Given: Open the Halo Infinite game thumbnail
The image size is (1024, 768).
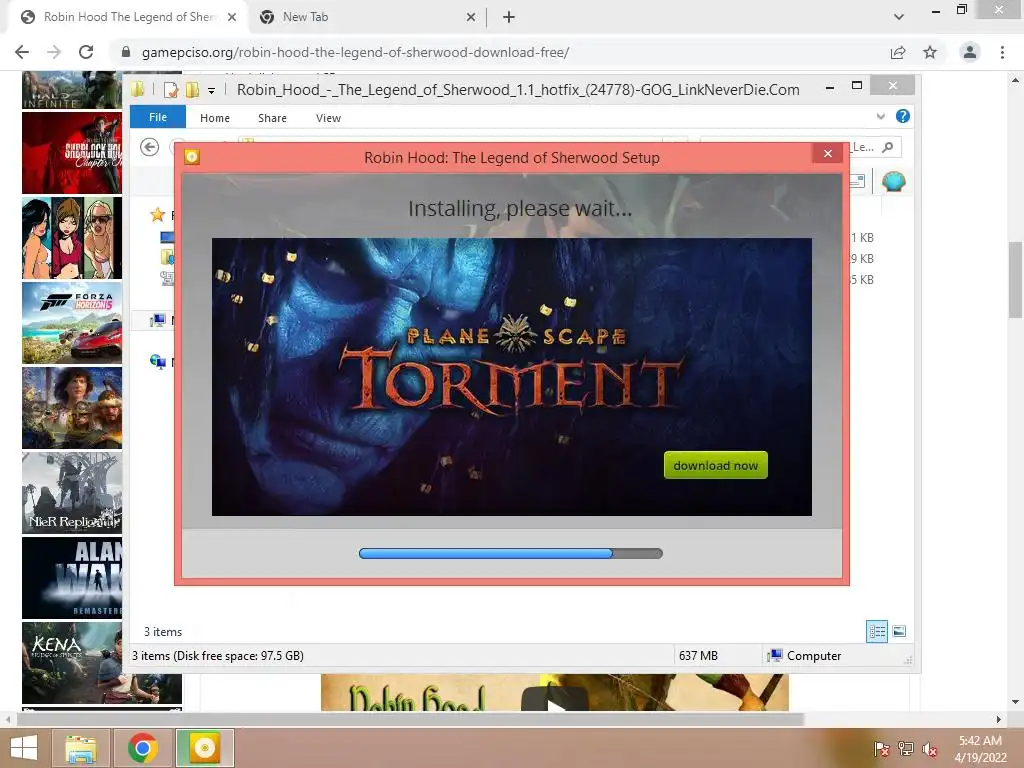Looking at the screenshot, I should point(72,89).
